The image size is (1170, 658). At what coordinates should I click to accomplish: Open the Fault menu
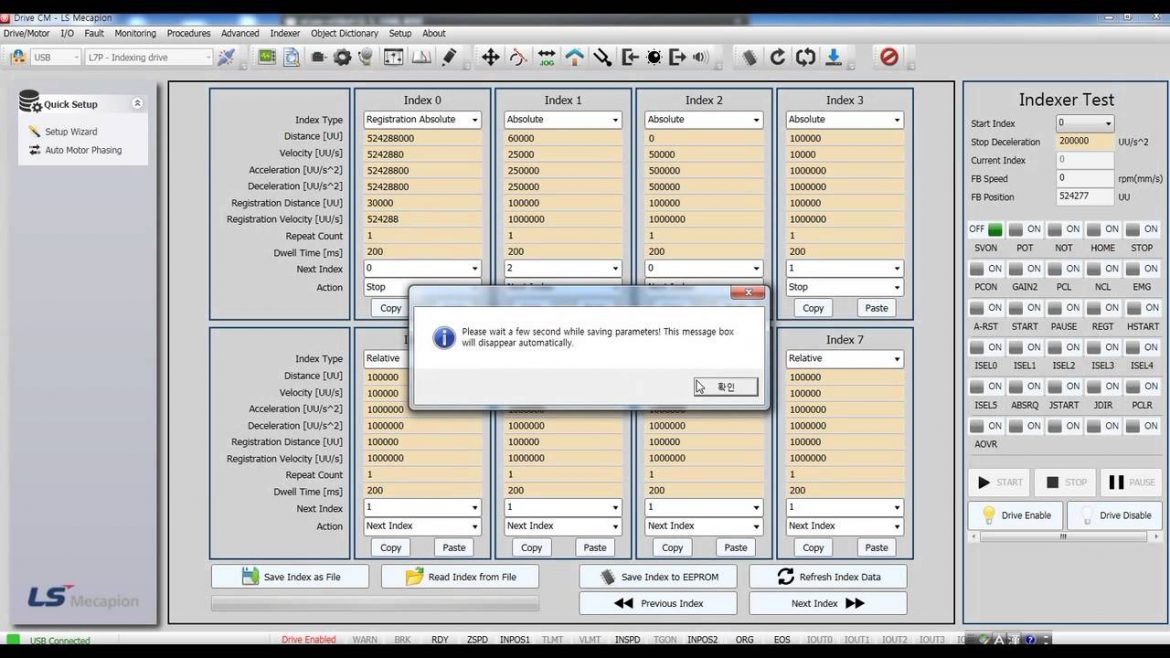click(x=94, y=34)
